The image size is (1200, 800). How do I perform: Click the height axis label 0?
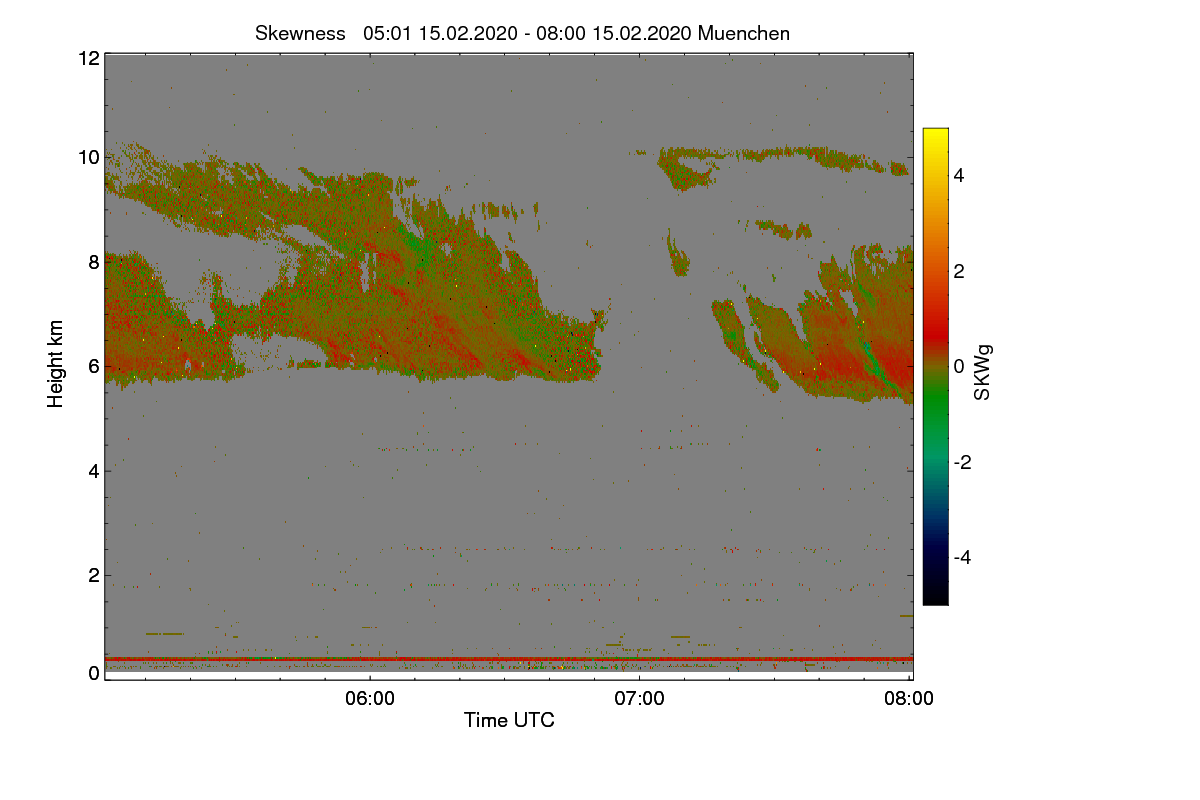click(x=94, y=673)
